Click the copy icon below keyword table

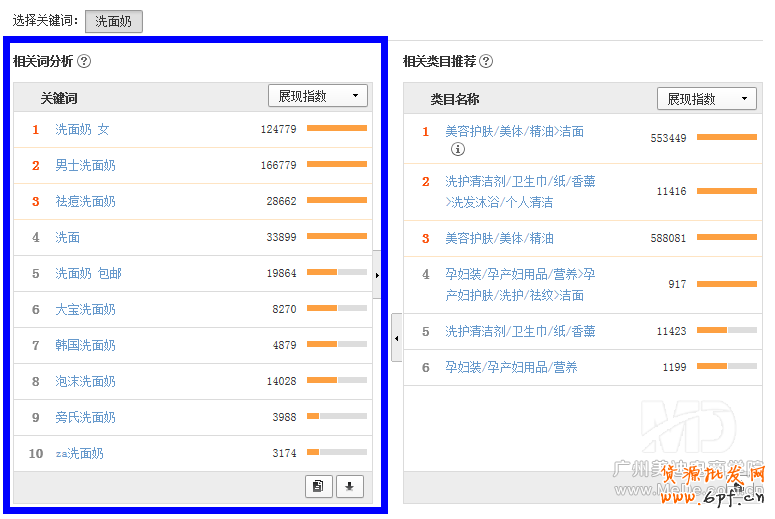[x=318, y=486]
